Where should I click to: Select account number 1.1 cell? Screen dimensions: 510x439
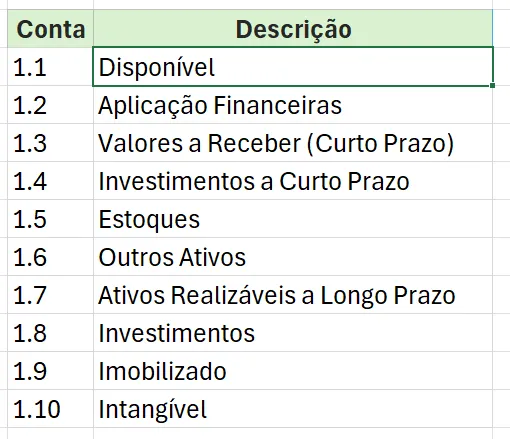50,67
